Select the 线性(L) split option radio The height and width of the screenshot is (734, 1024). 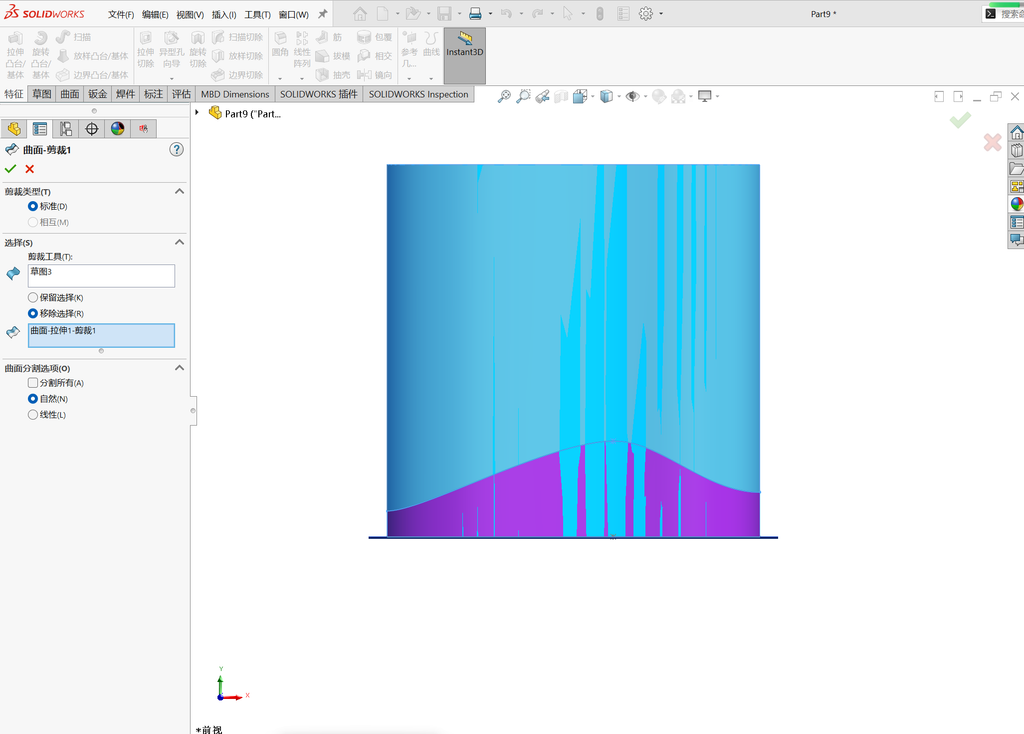click(x=33, y=415)
